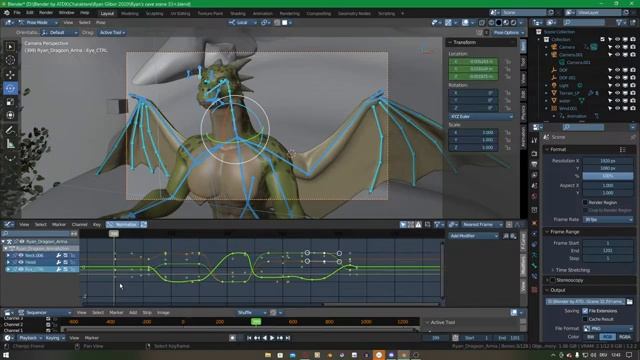This screenshot has height=360, width=640.
Task: Open the Render menu
Action: [x=46, y=13]
